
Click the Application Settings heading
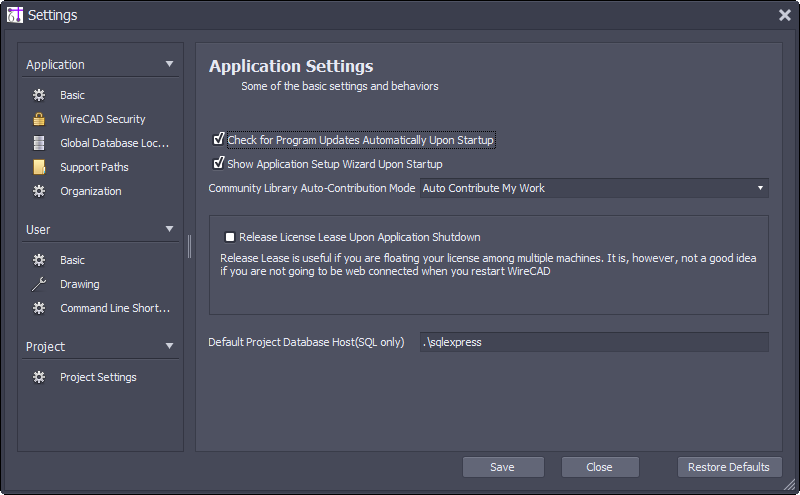291,66
